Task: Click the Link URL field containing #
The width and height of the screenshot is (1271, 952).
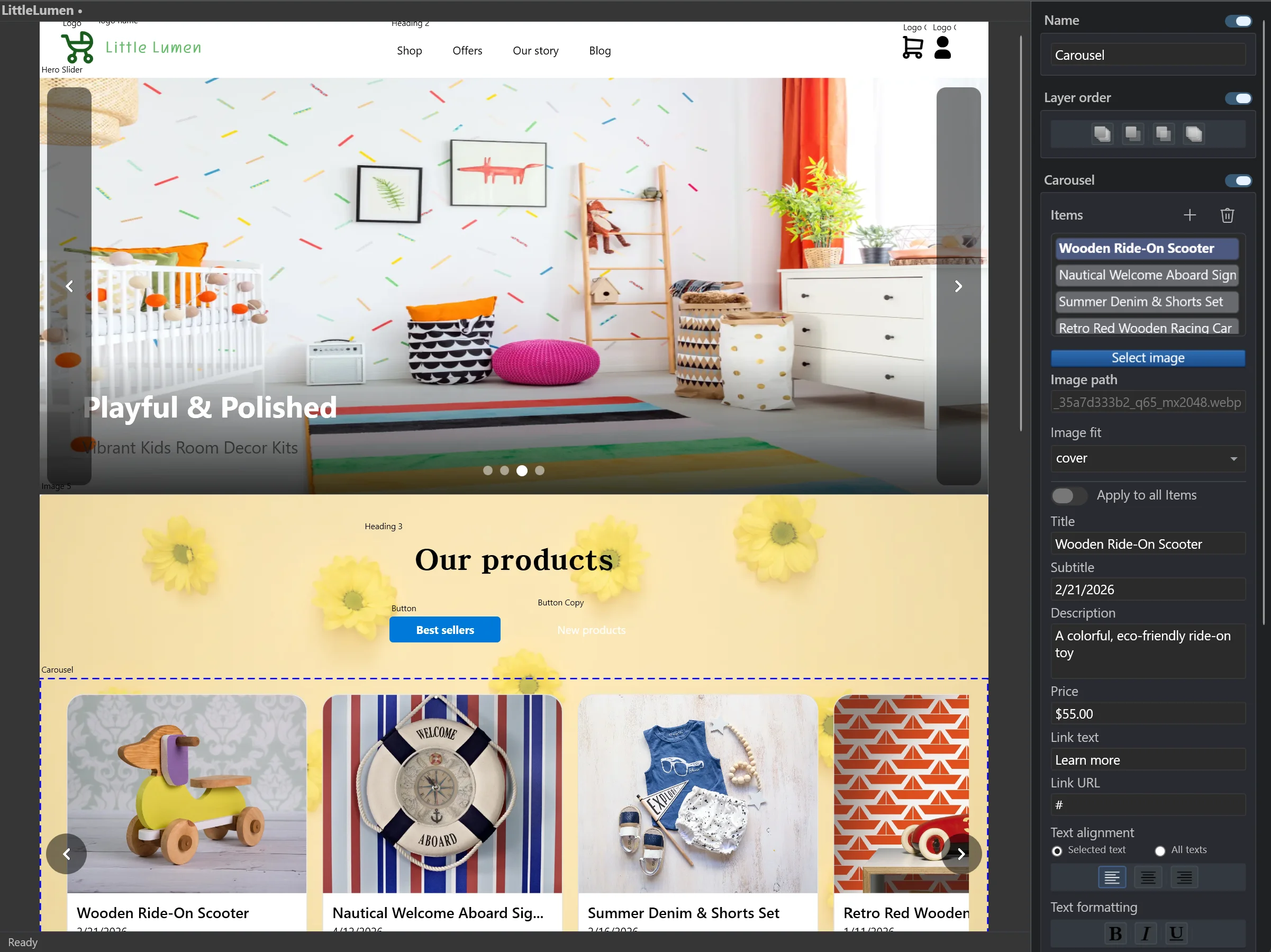Action: [1148, 805]
